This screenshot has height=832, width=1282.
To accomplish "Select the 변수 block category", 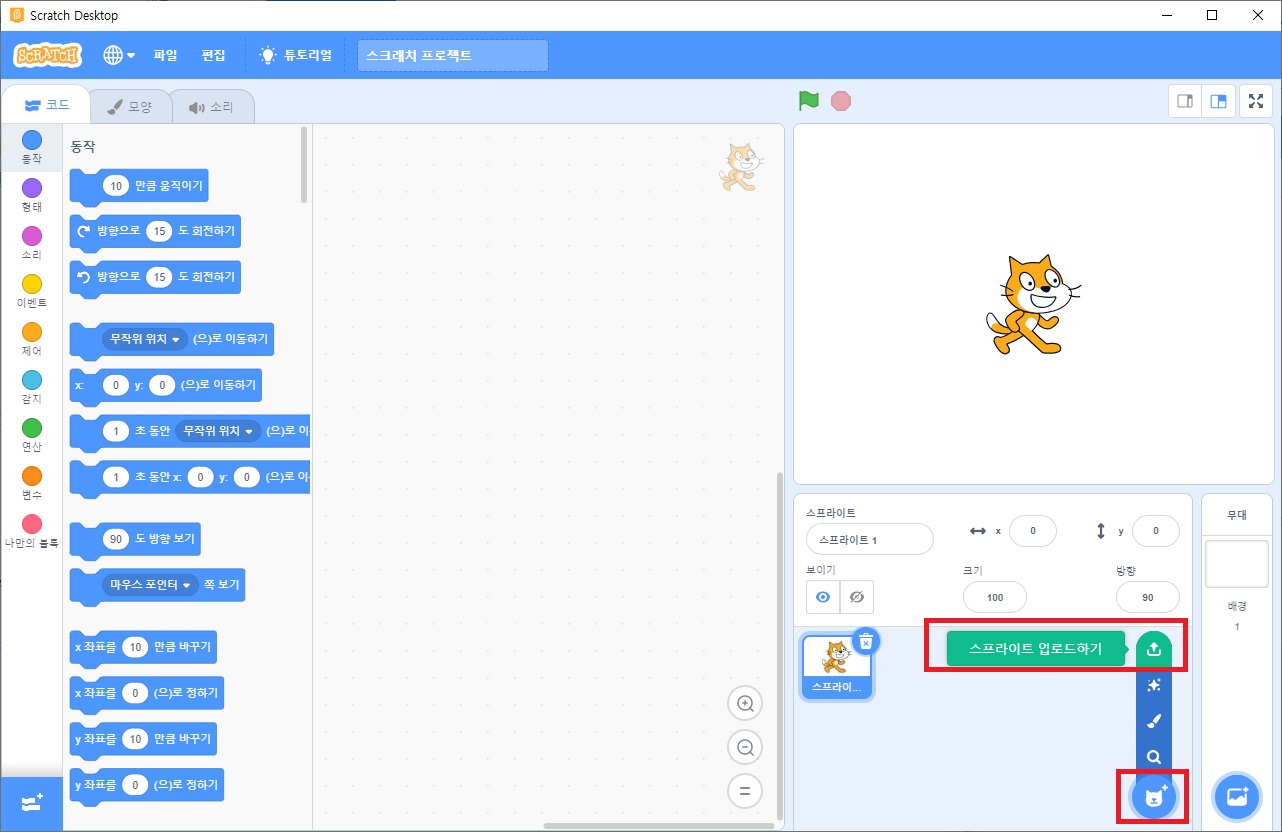I will pos(32,483).
